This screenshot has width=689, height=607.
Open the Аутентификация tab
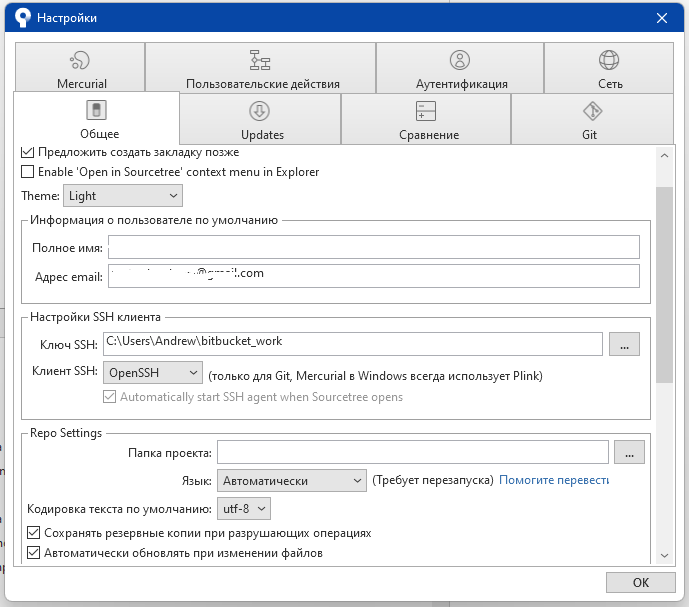tap(460, 68)
